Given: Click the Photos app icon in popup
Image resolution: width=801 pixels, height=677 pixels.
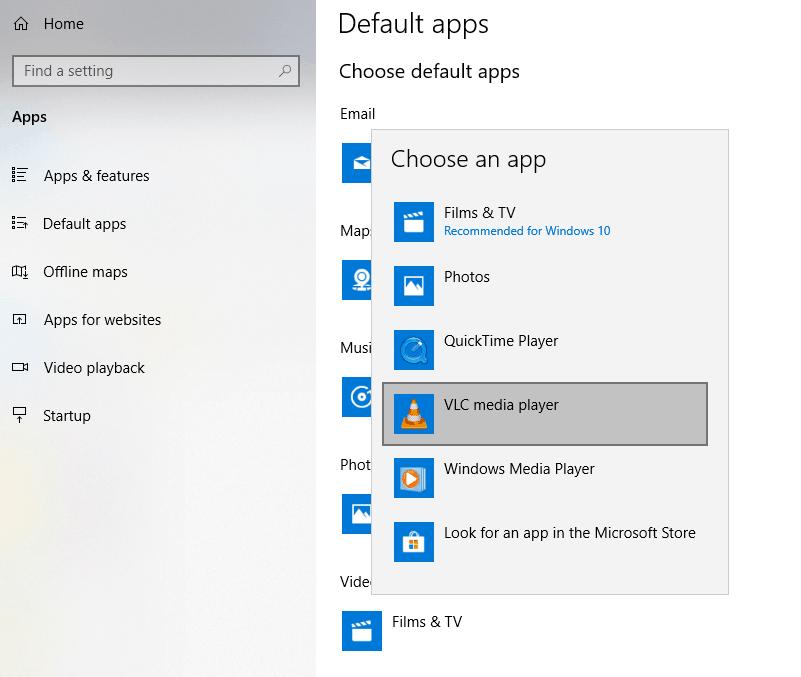Looking at the screenshot, I should coord(414,286).
